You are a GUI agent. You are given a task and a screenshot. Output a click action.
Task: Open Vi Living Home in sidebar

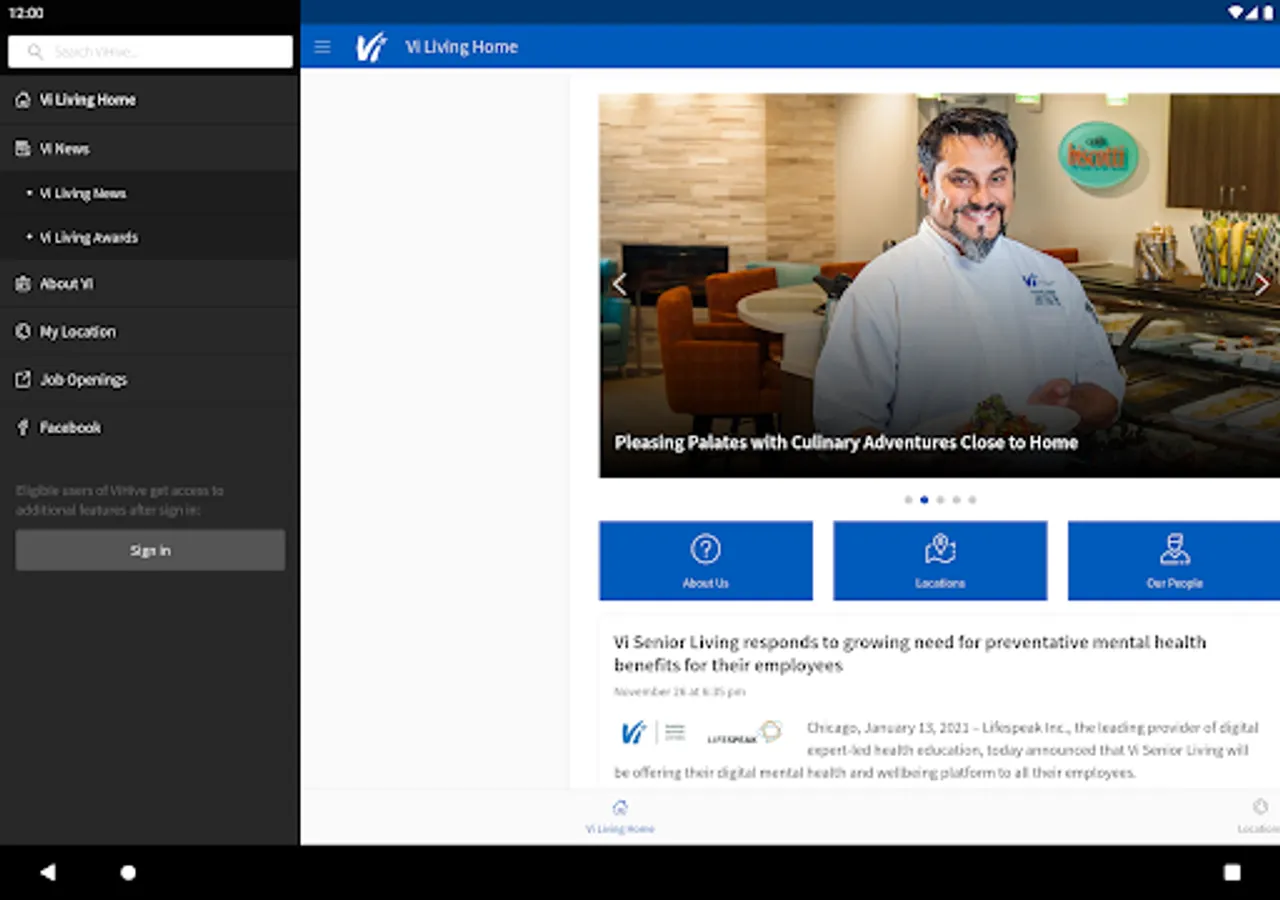pos(150,100)
